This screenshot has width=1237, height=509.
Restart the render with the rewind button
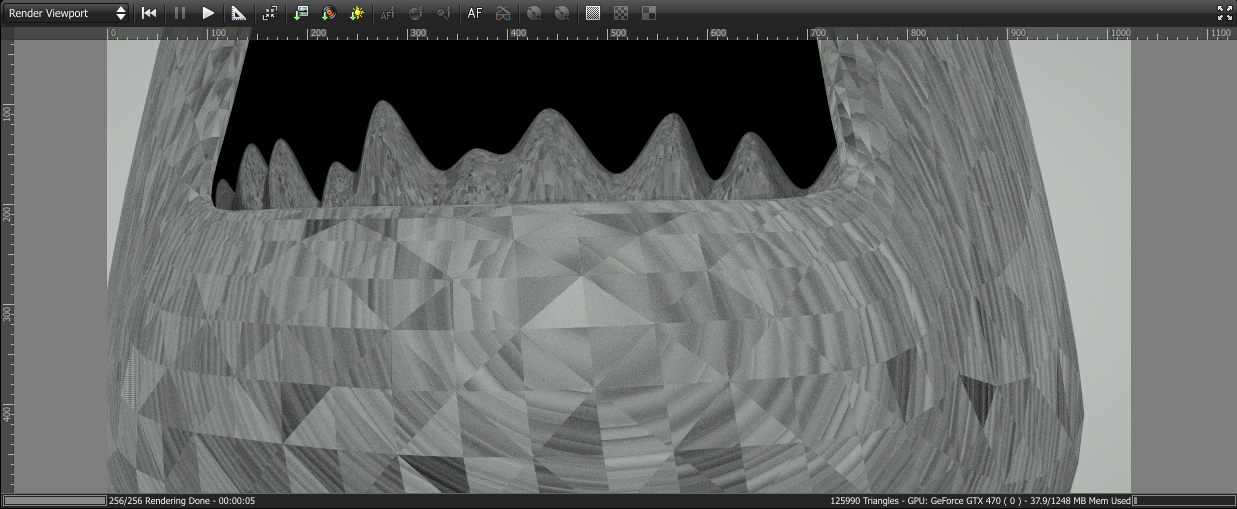(x=149, y=13)
